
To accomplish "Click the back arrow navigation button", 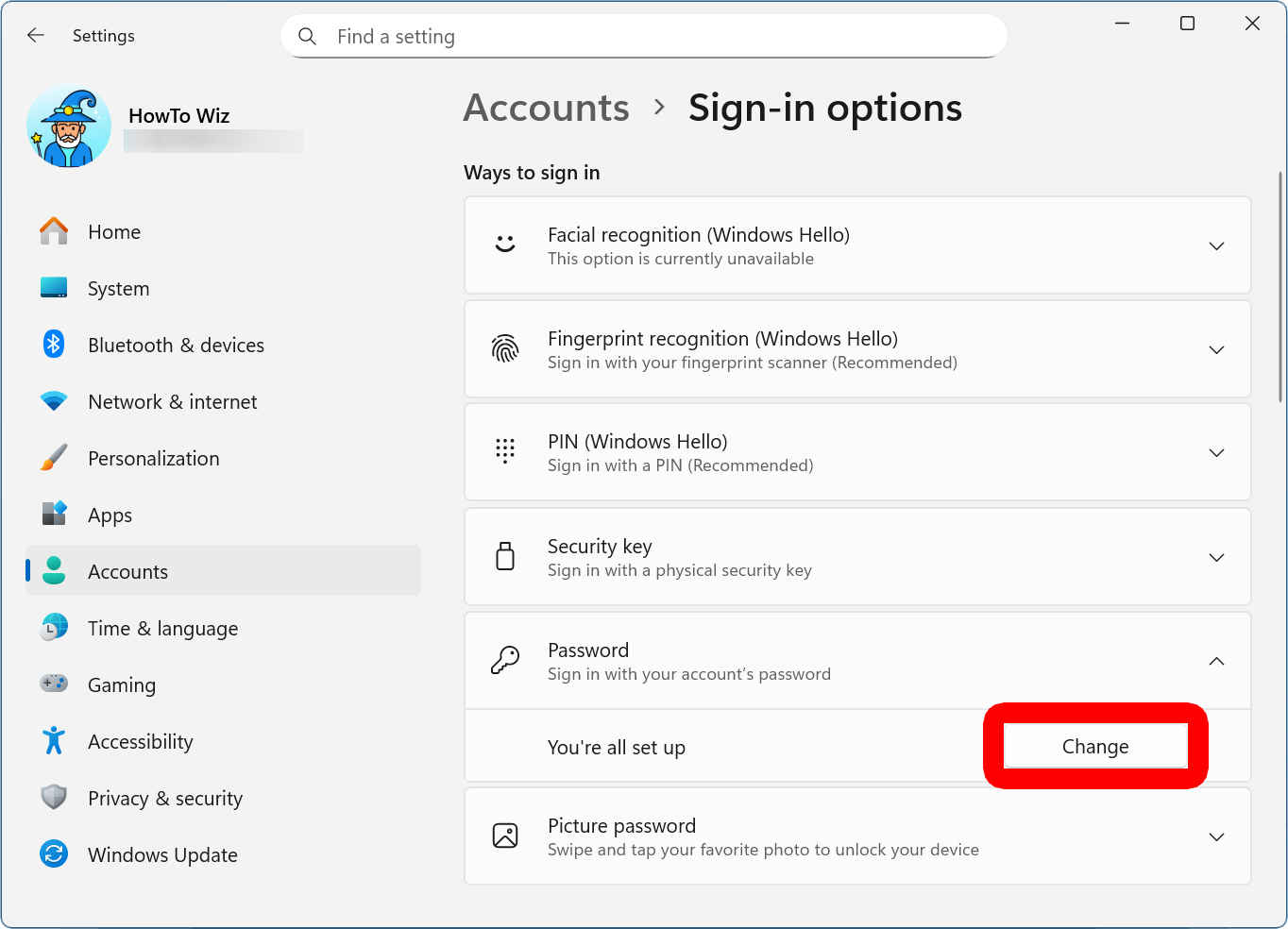I will (x=35, y=35).
